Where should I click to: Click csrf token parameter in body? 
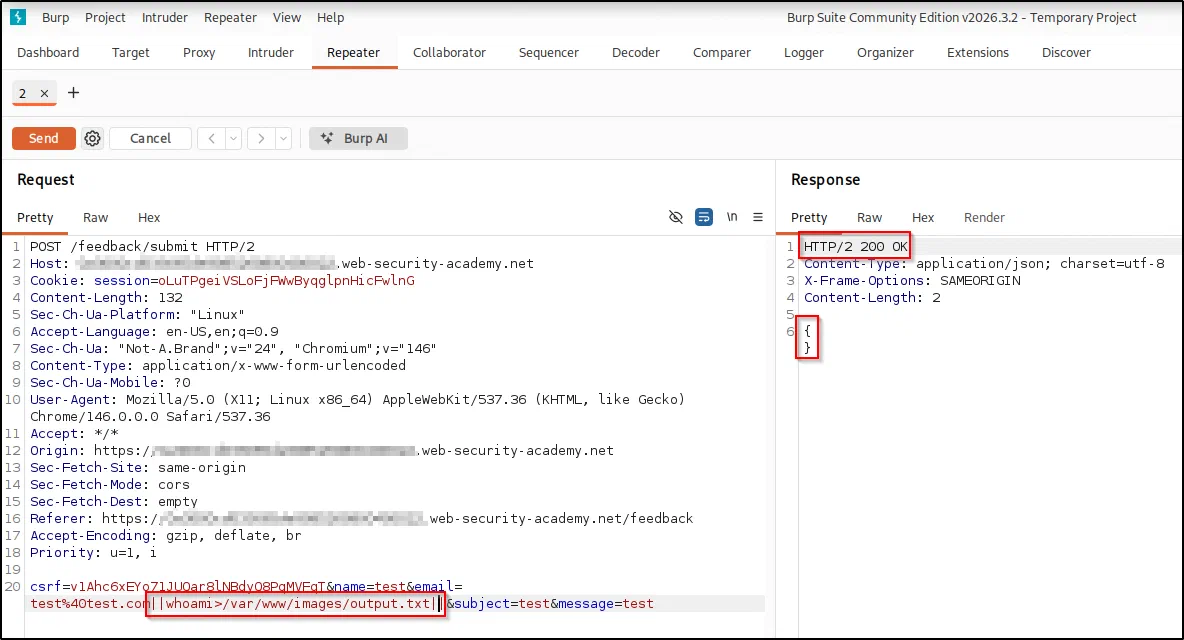point(177,586)
